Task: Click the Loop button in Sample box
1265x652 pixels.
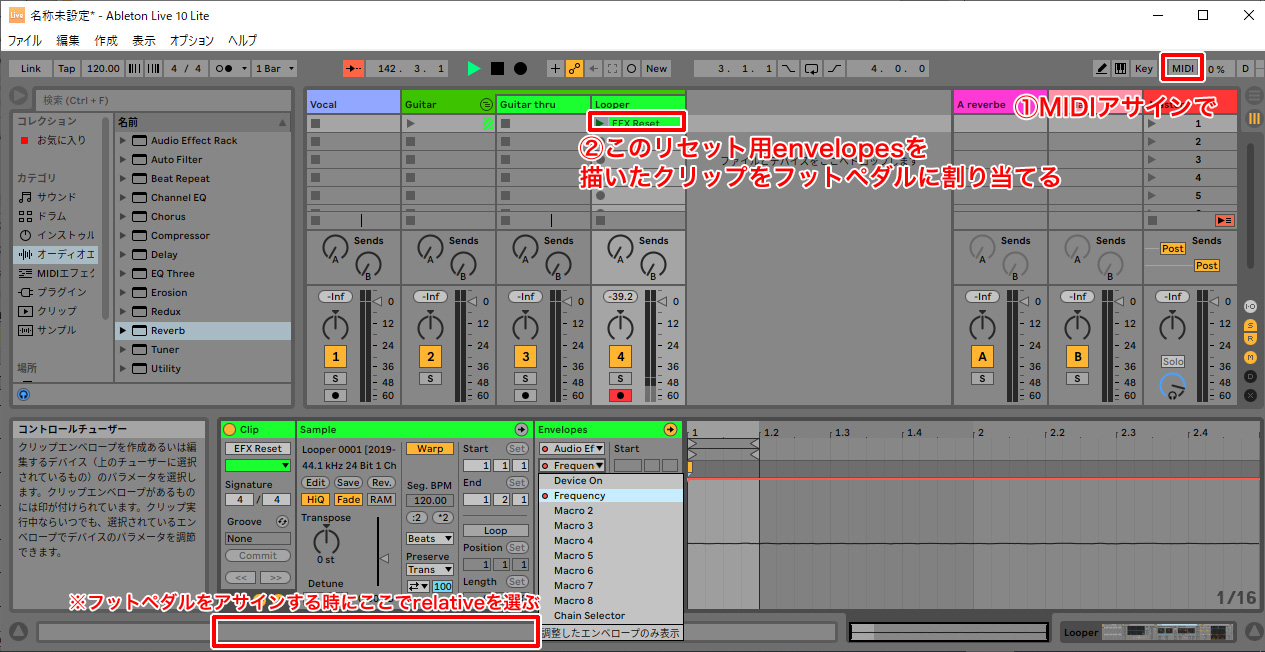Action: tap(495, 531)
